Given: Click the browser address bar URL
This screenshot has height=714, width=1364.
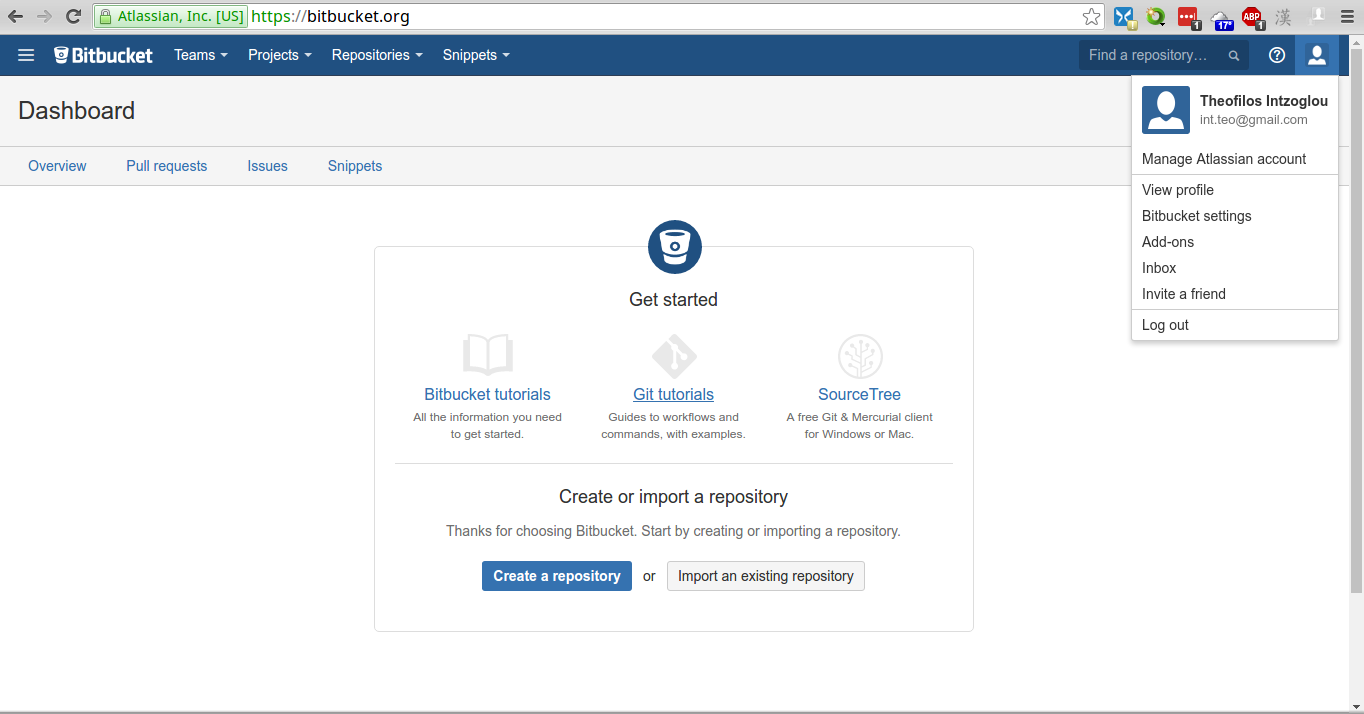Looking at the screenshot, I should (331, 16).
